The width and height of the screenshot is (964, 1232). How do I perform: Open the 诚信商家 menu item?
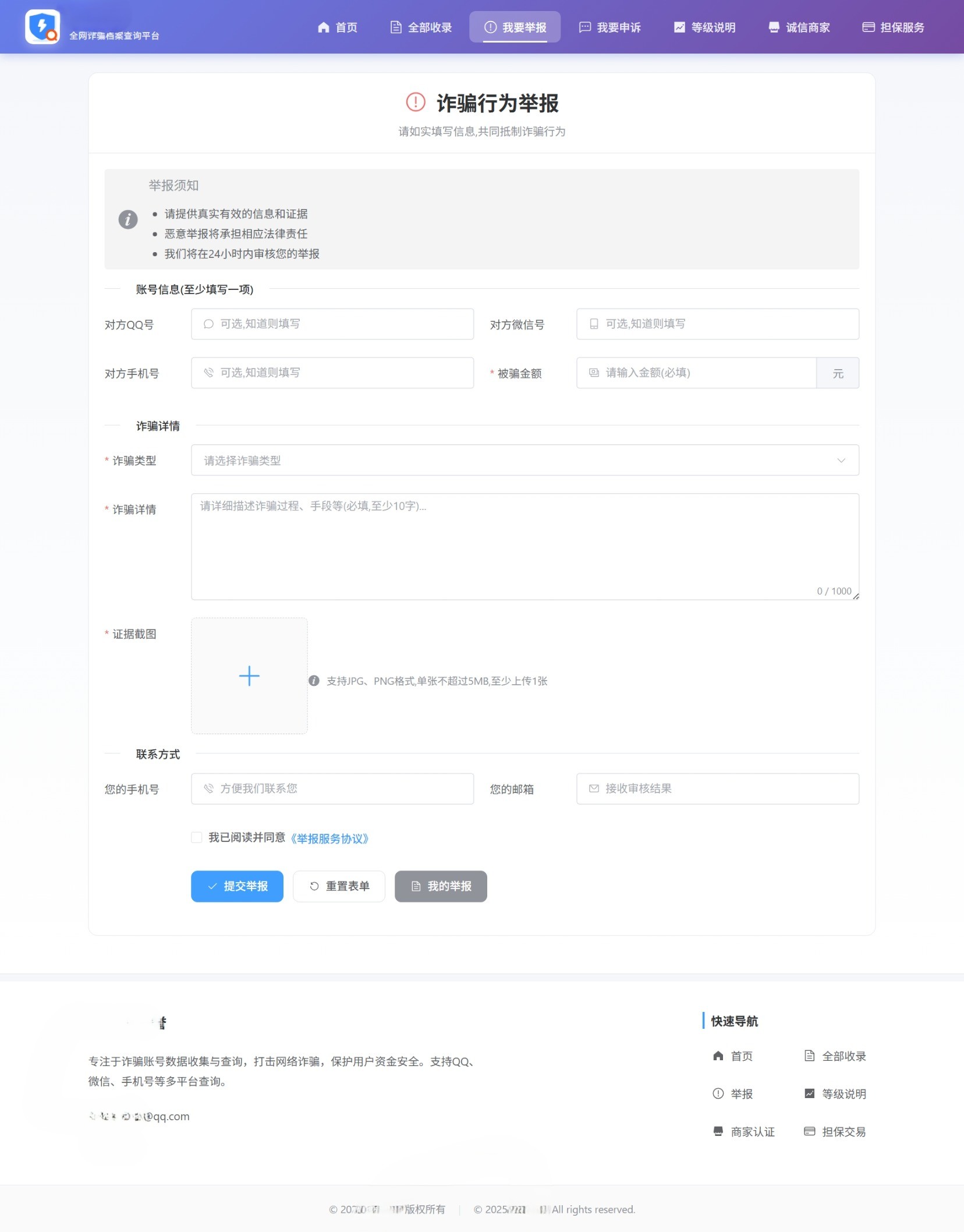click(x=800, y=26)
